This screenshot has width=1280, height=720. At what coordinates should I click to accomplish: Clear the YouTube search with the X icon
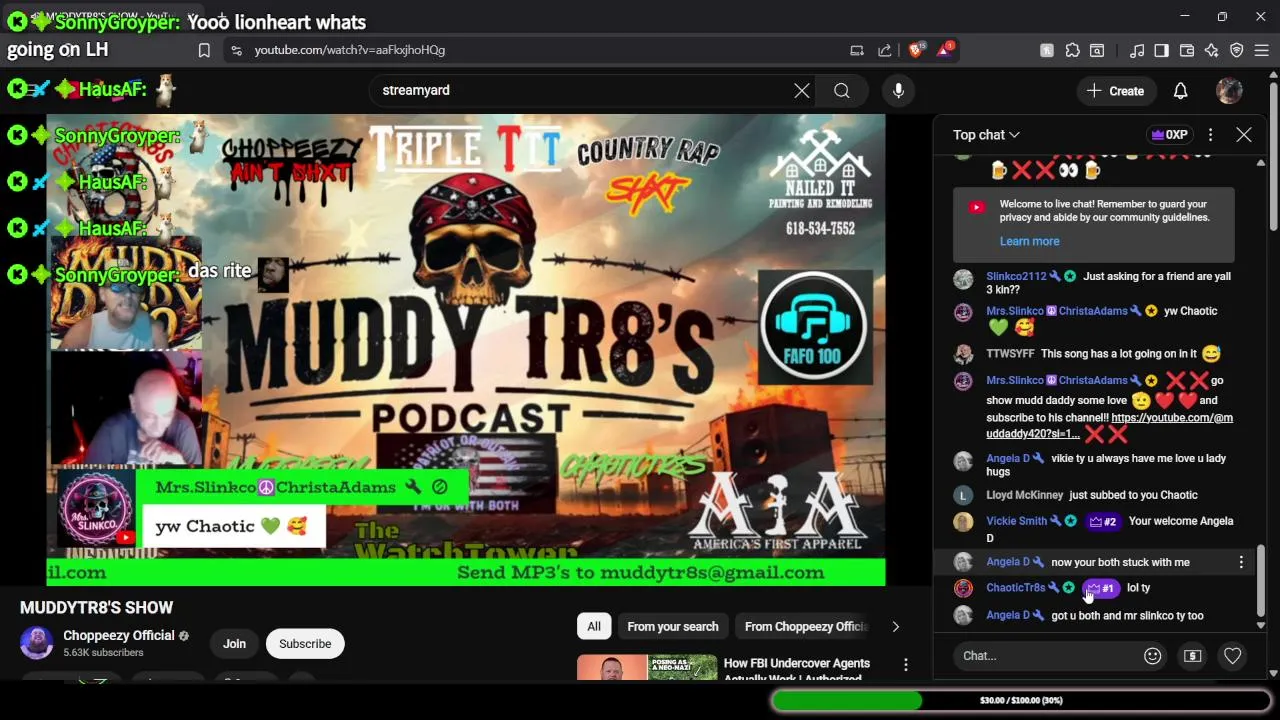pyautogui.click(x=802, y=91)
